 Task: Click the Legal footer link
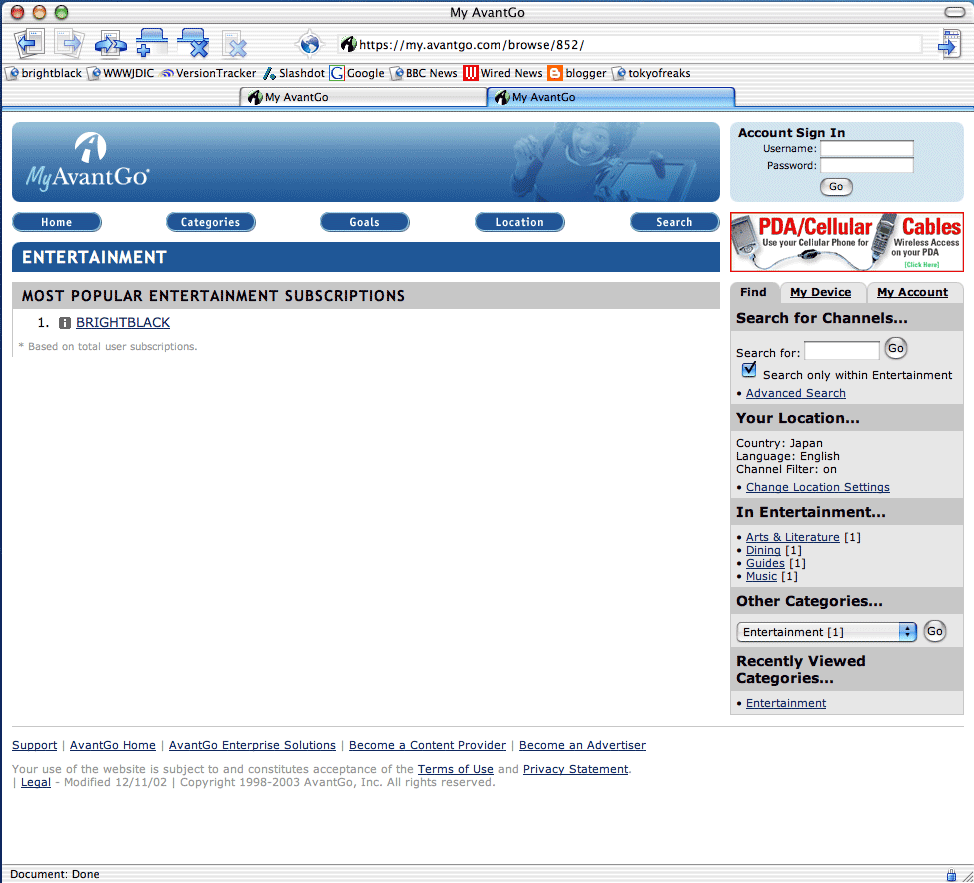(x=36, y=782)
